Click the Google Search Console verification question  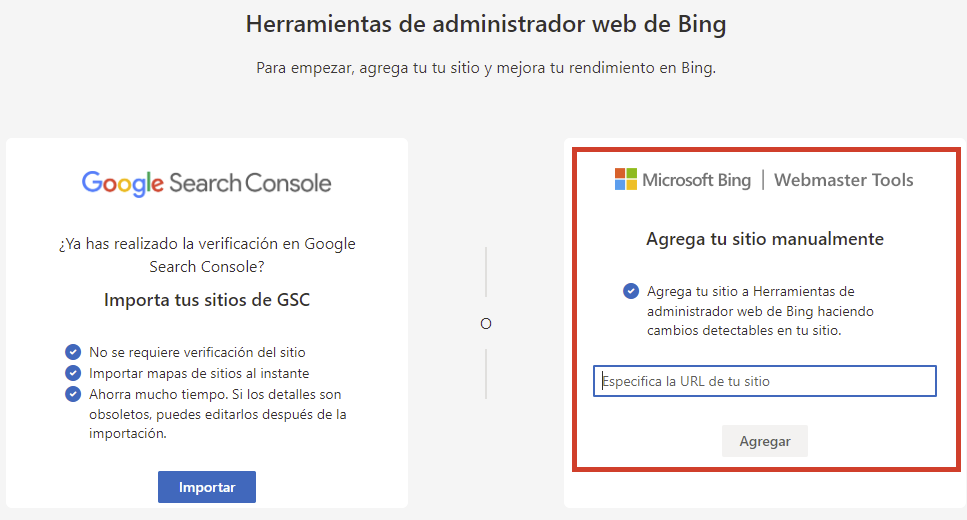207,255
